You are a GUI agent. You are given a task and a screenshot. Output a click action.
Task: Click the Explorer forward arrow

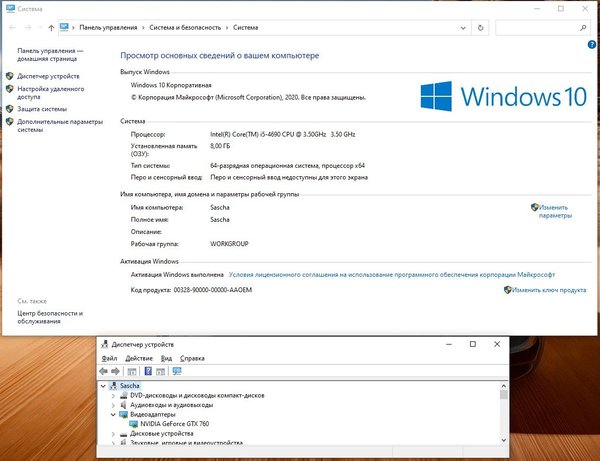pyautogui.click(x=28, y=28)
